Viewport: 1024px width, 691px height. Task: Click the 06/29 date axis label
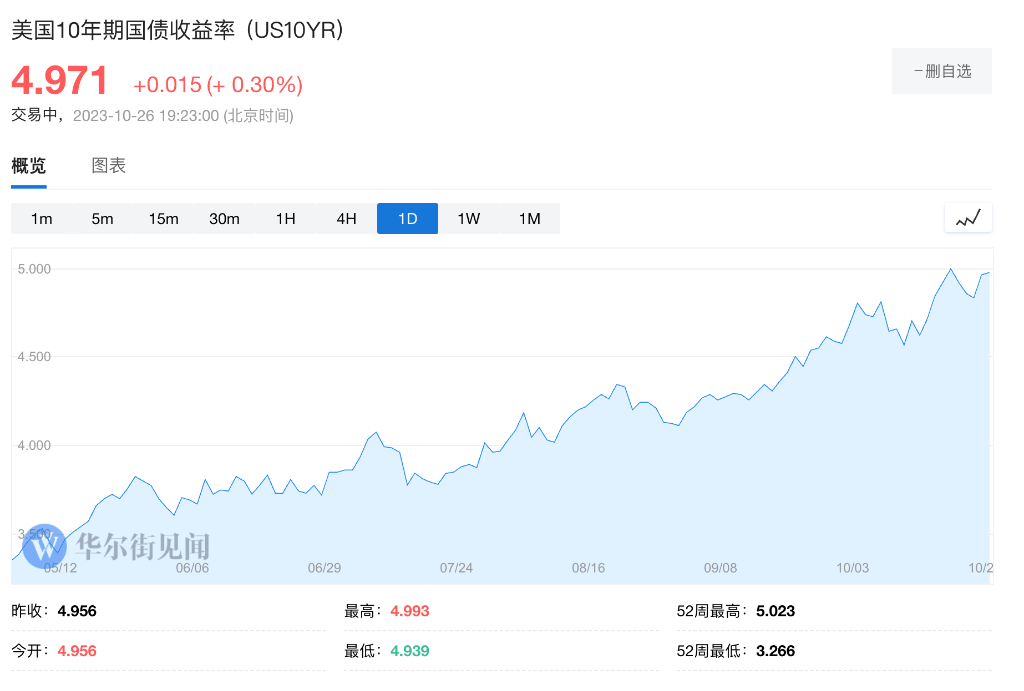pyautogui.click(x=324, y=568)
